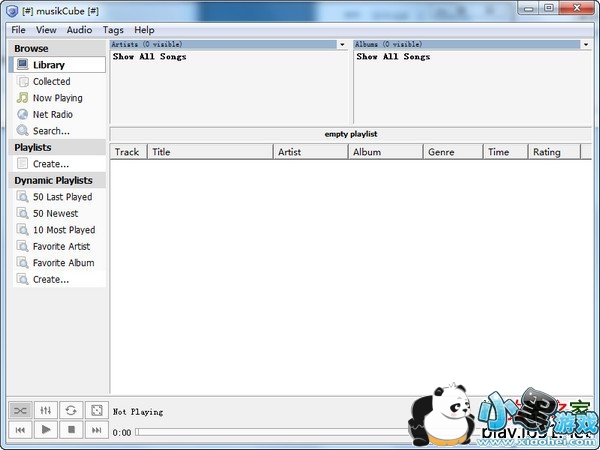Select Show All Songs in Albums pane
The height and width of the screenshot is (450, 600).
coord(393,57)
